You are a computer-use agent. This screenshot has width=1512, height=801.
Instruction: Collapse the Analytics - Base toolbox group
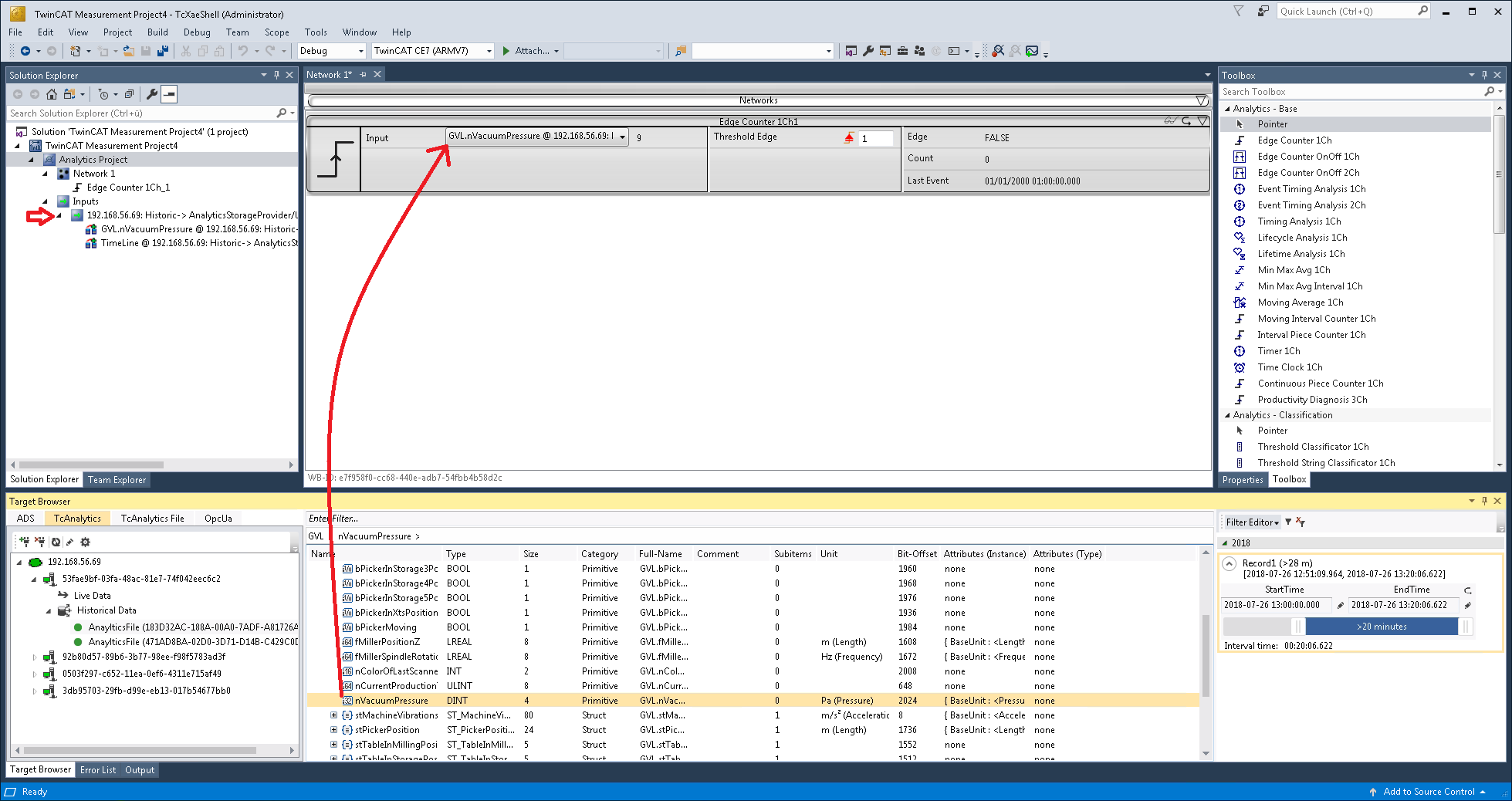coord(1228,109)
